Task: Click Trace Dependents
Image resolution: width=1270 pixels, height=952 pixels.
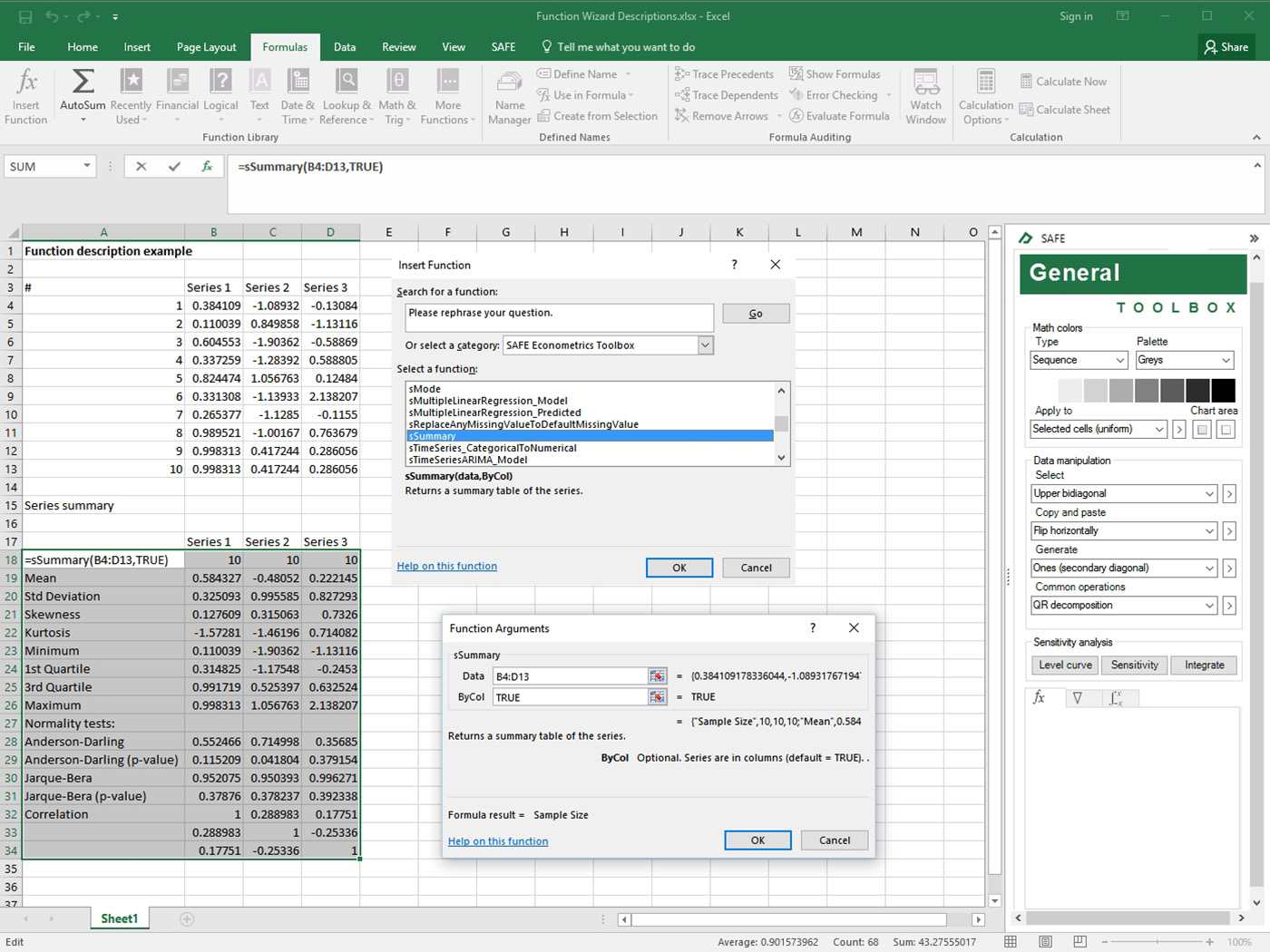Action: pyautogui.click(x=726, y=95)
